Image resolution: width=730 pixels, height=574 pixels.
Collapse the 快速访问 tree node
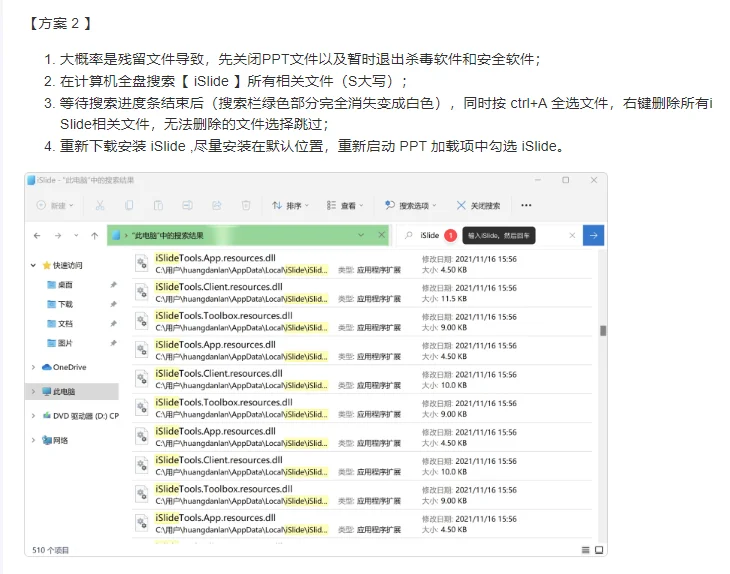34,265
